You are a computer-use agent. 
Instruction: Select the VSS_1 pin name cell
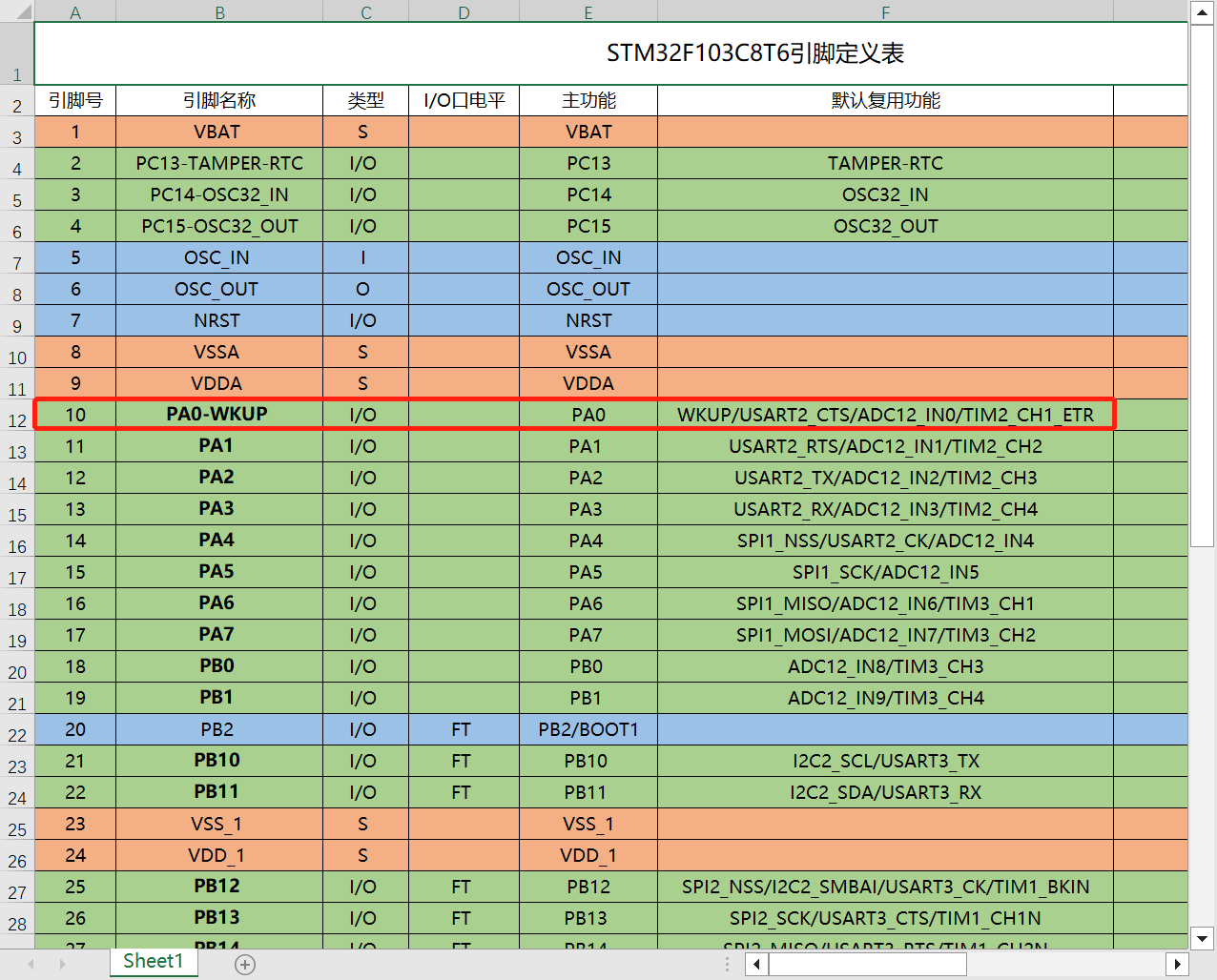click(x=219, y=824)
